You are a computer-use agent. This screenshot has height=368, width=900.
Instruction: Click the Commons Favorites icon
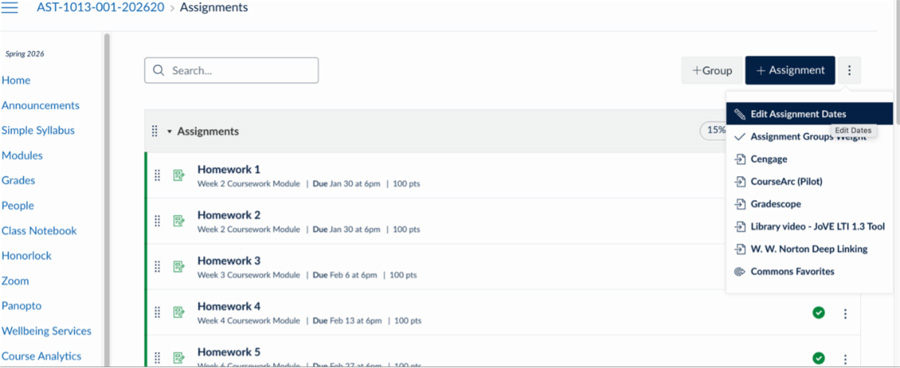point(740,272)
